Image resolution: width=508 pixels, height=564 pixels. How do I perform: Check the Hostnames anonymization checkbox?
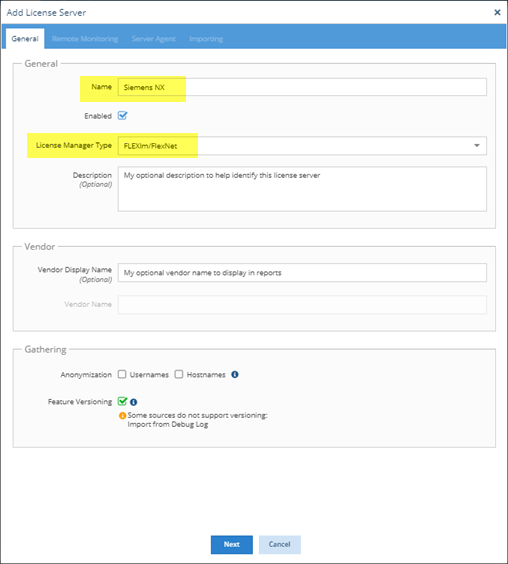click(x=179, y=374)
